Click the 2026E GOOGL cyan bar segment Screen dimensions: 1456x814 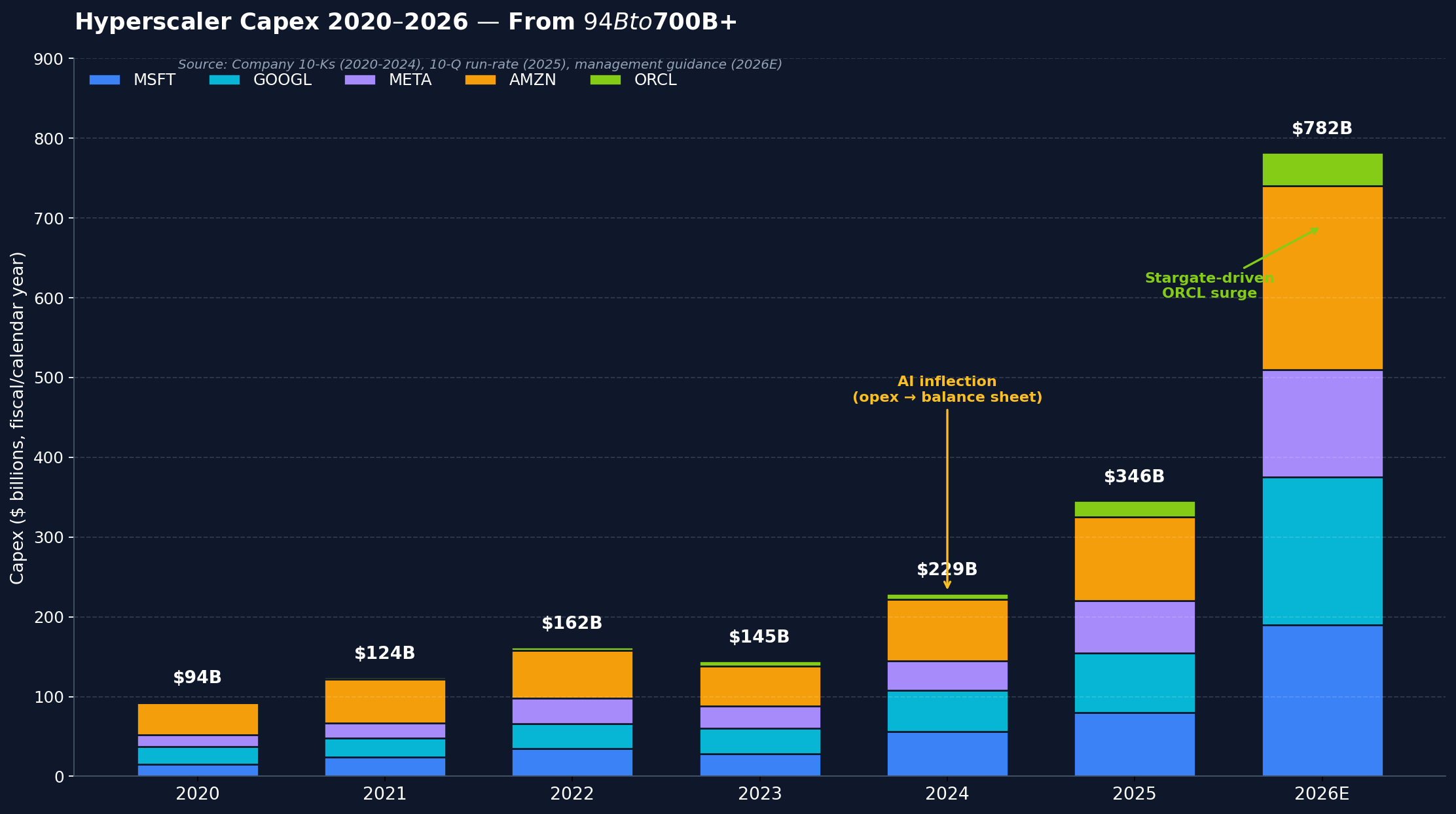(x=1322, y=552)
